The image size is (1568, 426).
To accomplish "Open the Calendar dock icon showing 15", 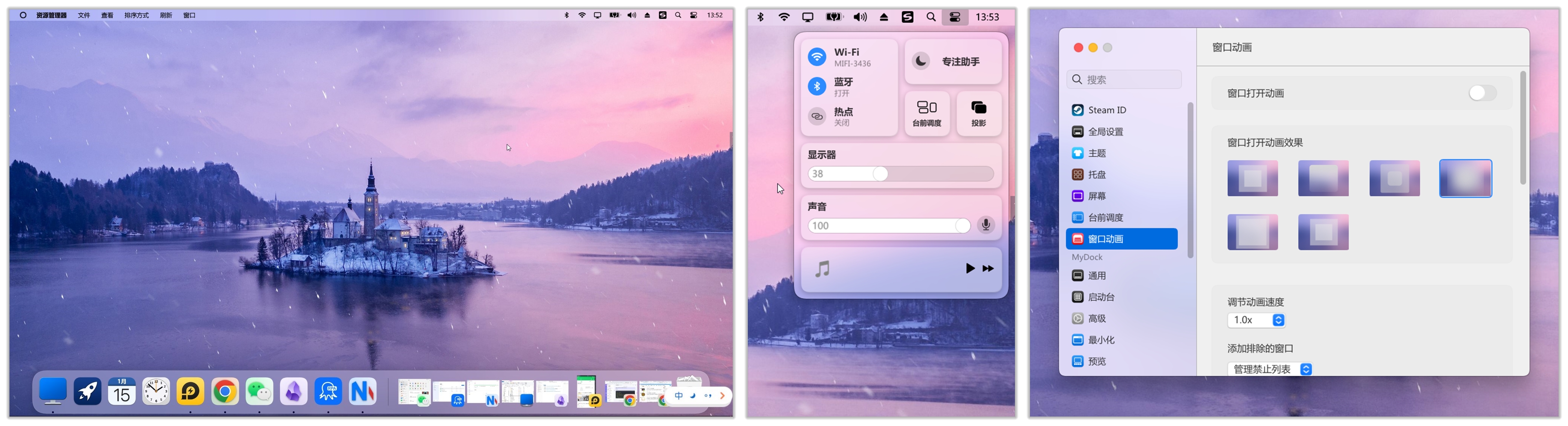I will tap(122, 392).
